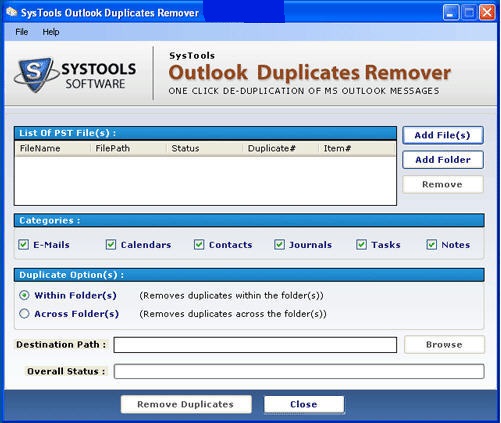Screen dimensions: 501x423
Task: Click the Add Folder button
Action: click(443, 160)
